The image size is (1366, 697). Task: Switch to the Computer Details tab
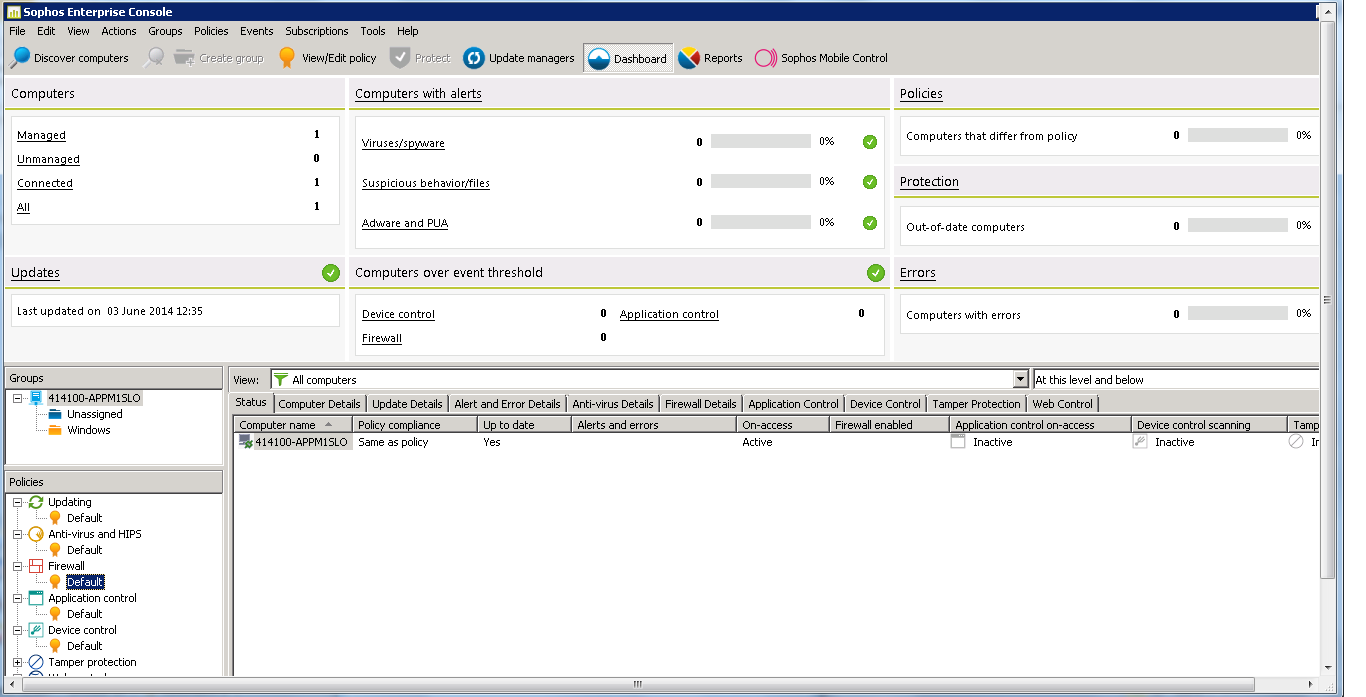(319, 404)
